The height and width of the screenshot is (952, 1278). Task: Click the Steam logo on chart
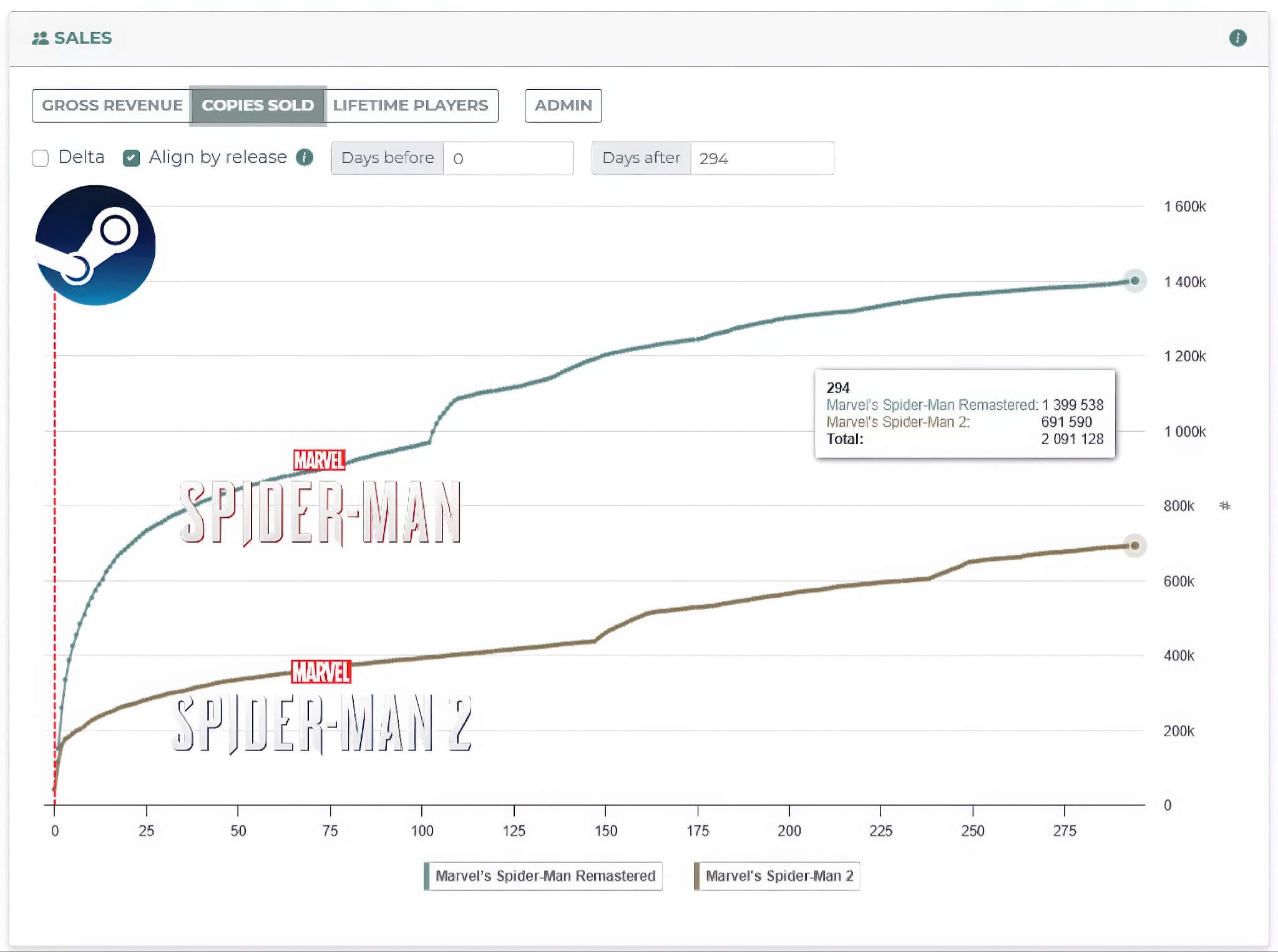pos(95,245)
